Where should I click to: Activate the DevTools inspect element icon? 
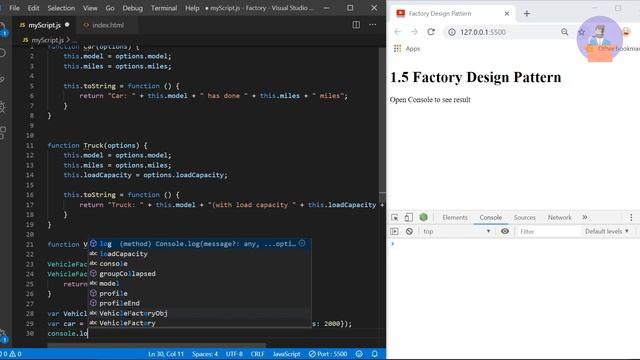[x=395, y=217]
